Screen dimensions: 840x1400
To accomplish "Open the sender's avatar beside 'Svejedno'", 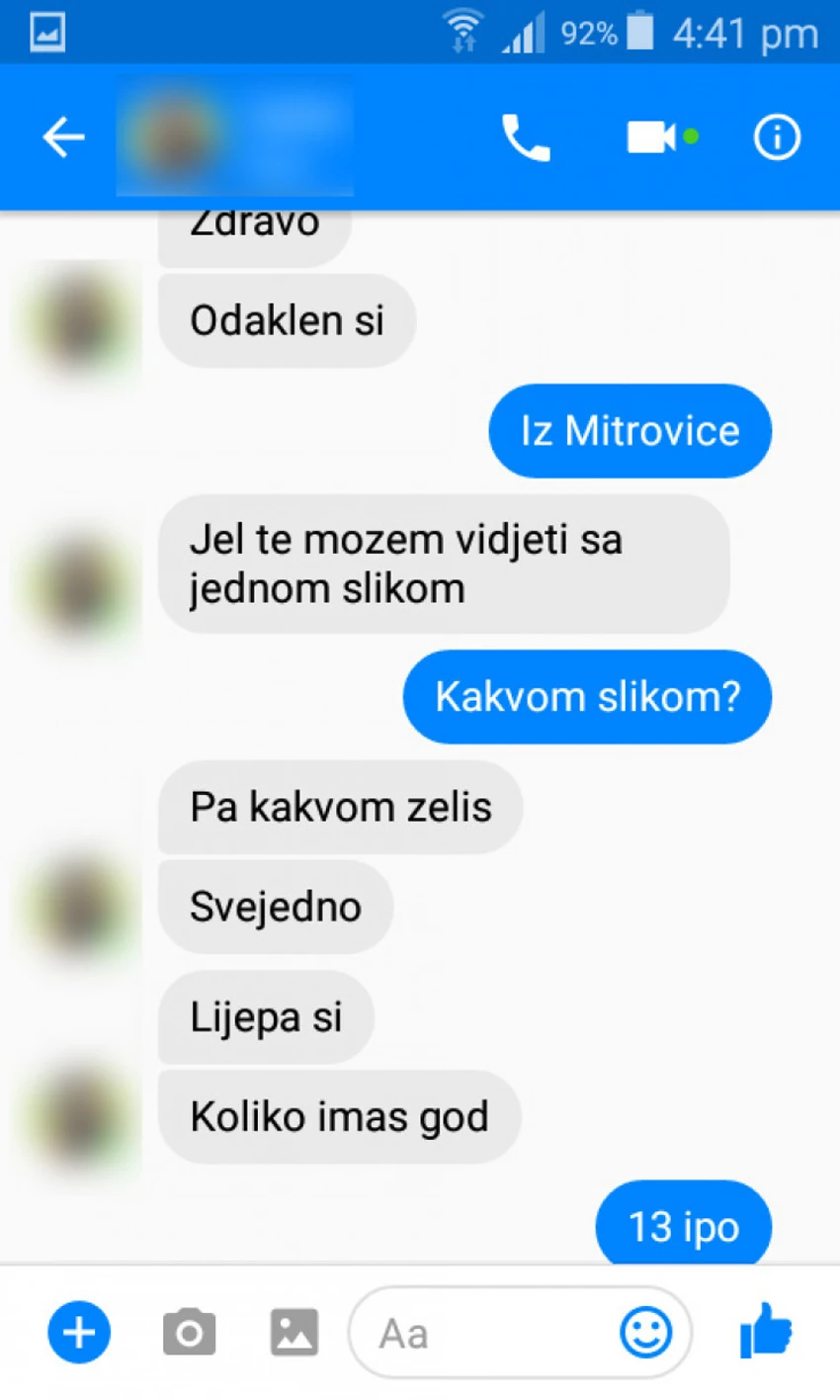I will [x=80, y=907].
